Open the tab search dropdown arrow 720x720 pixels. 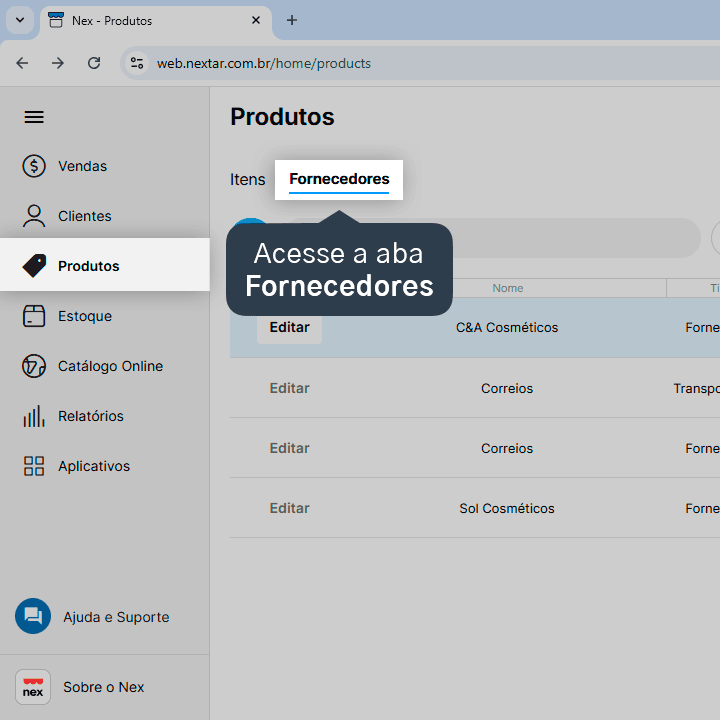tap(20, 20)
